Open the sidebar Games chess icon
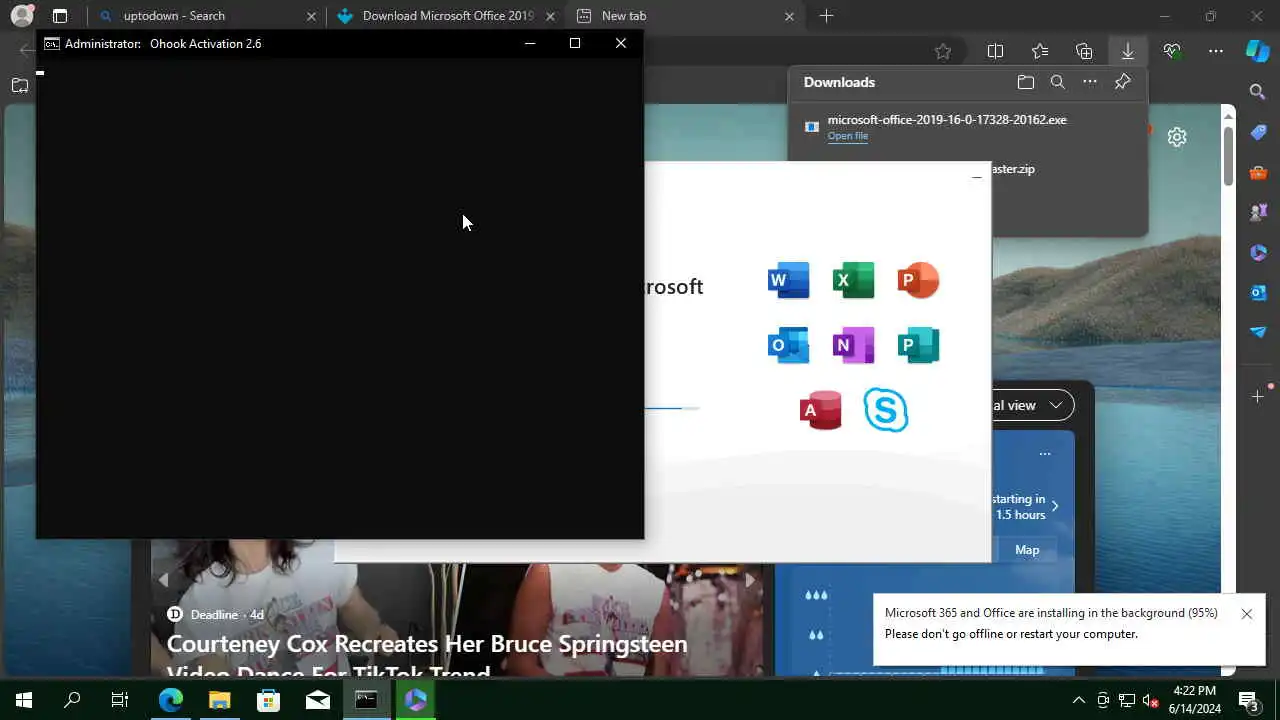This screenshot has width=1280, height=720. point(1258,212)
